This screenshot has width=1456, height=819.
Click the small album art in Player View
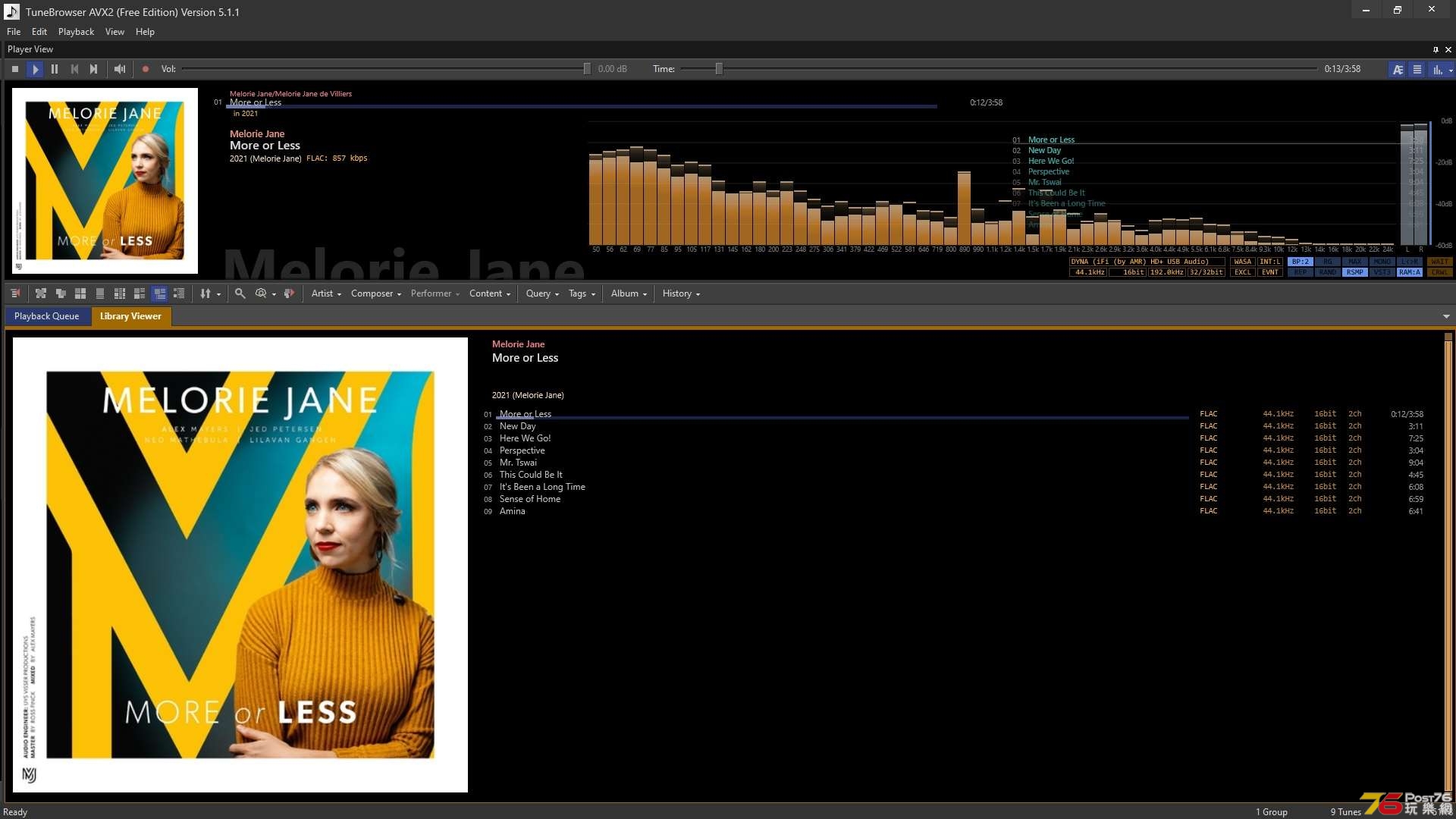[105, 180]
